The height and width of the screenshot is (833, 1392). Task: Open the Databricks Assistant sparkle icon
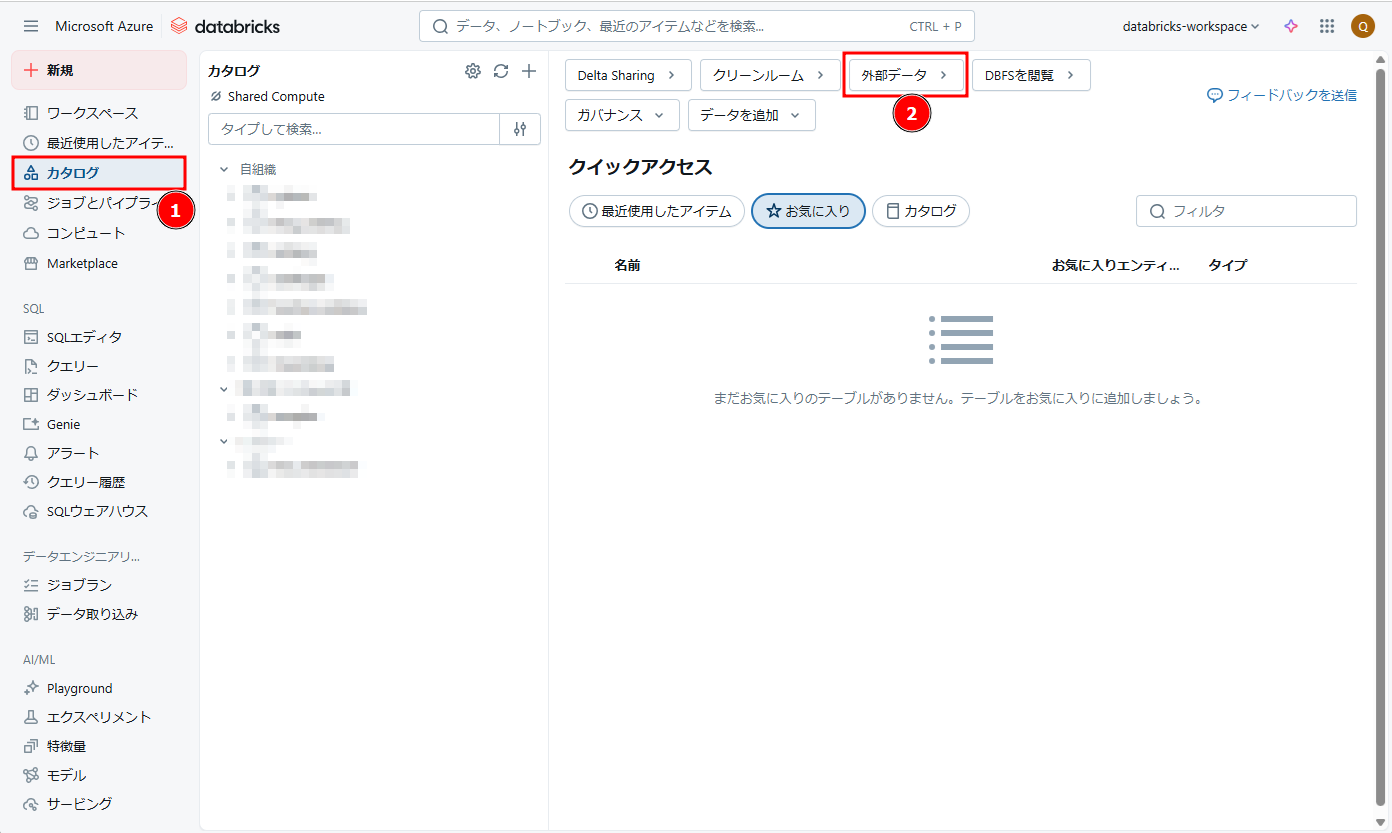[x=1291, y=26]
